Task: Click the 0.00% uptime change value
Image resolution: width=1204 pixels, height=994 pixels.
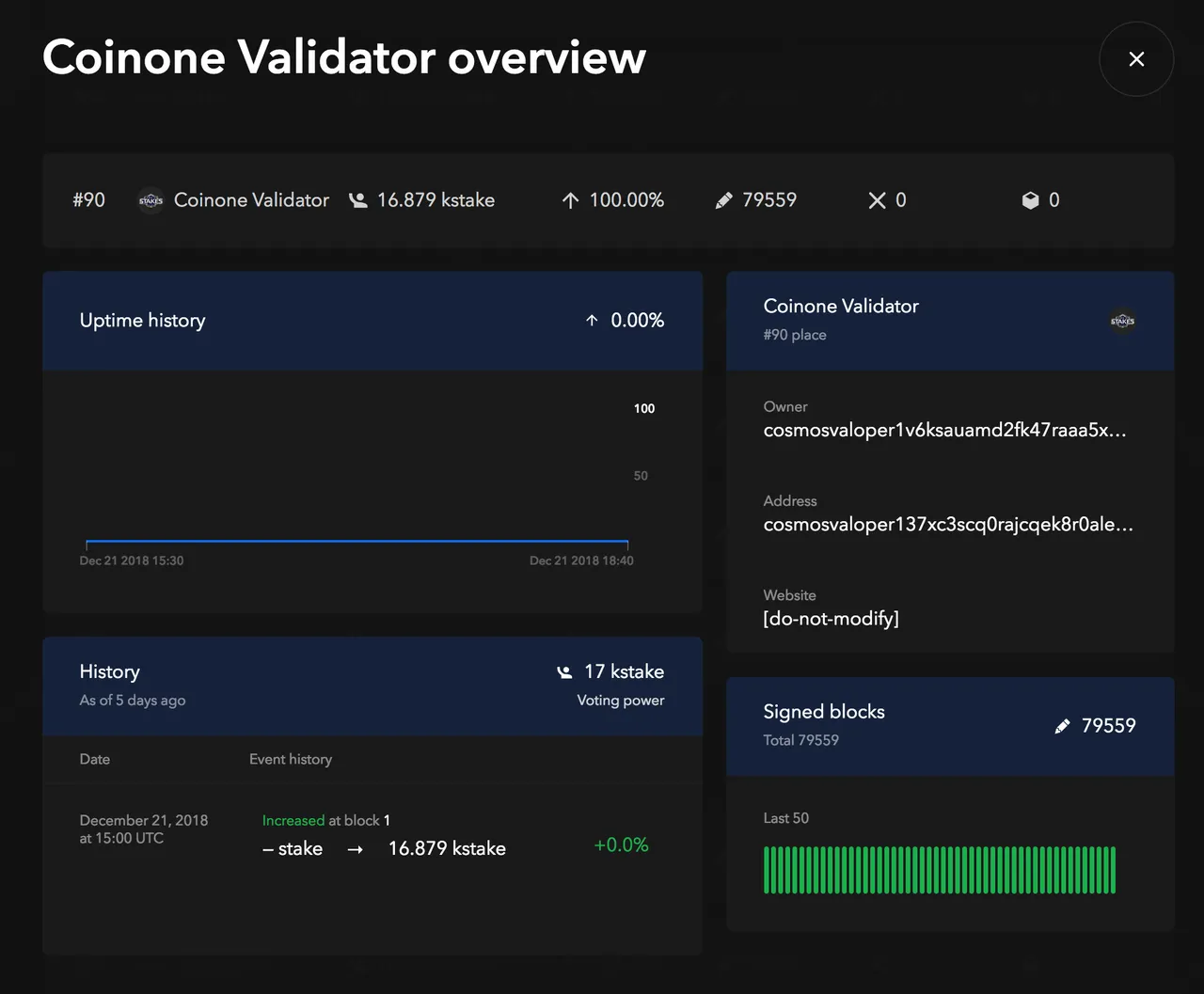Action: [x=638, y=321]
